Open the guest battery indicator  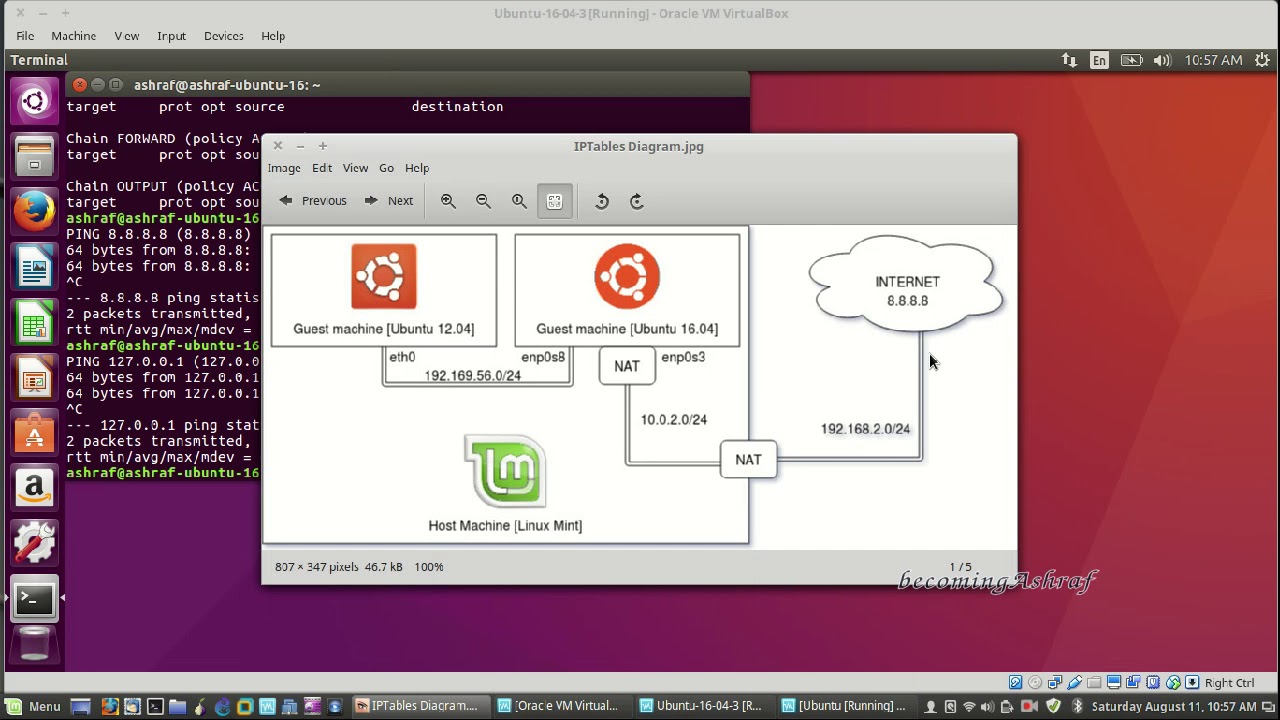tap(1131, 61)
